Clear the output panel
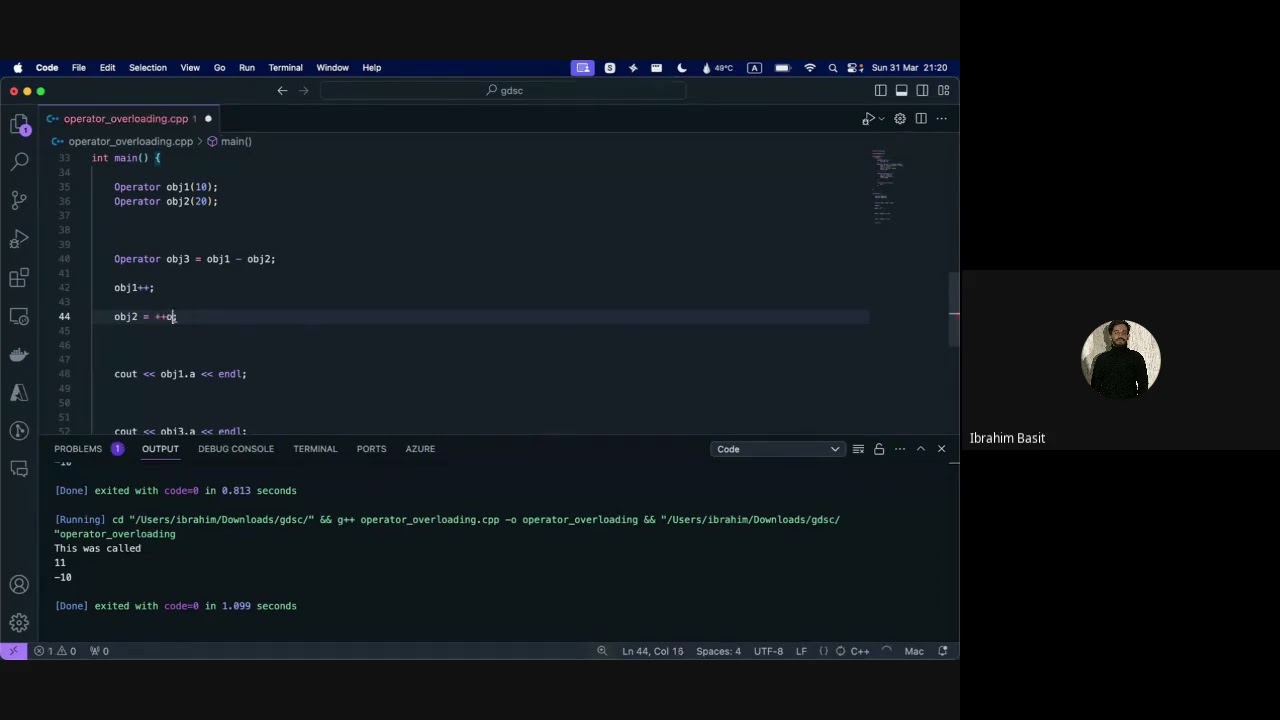The image size is (1280, 720). [x=858, y=449]
